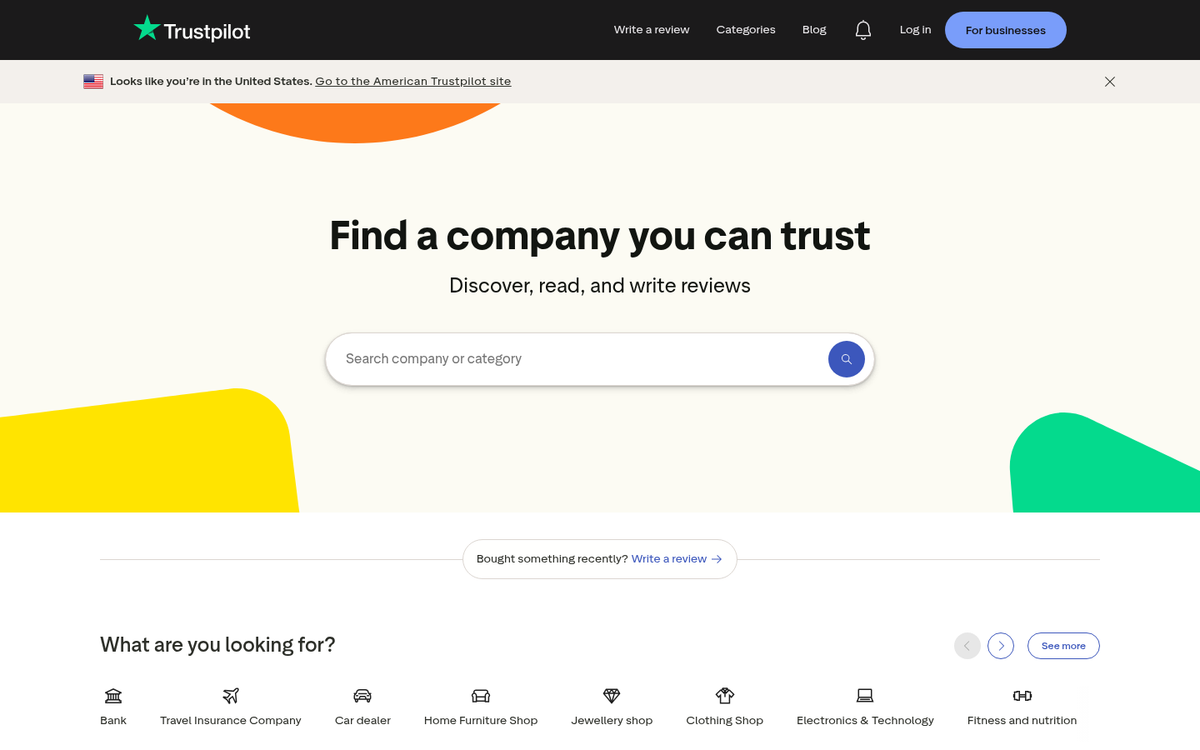Click the left carousel arrow
The image size is (1200, 750).
coord(966,645)
